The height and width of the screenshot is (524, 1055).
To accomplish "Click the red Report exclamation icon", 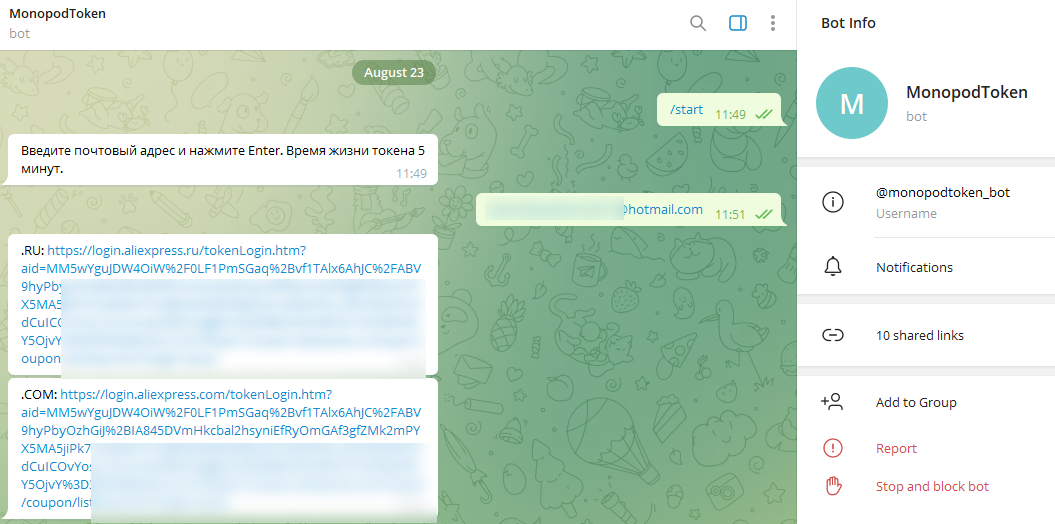I will pyautogui.click(x=833, y=448).
